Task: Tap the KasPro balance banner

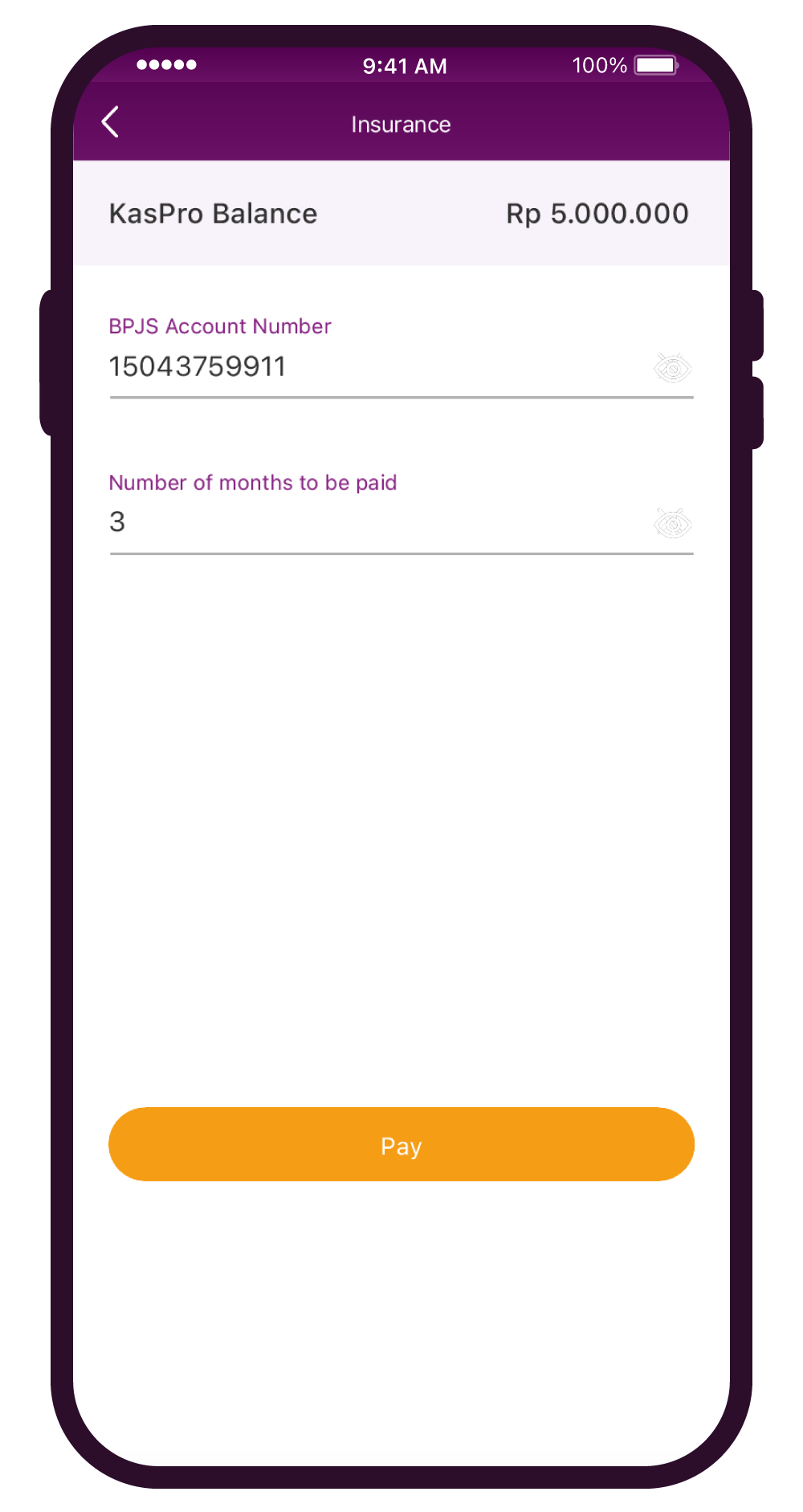Action: (x=401, y=213)
